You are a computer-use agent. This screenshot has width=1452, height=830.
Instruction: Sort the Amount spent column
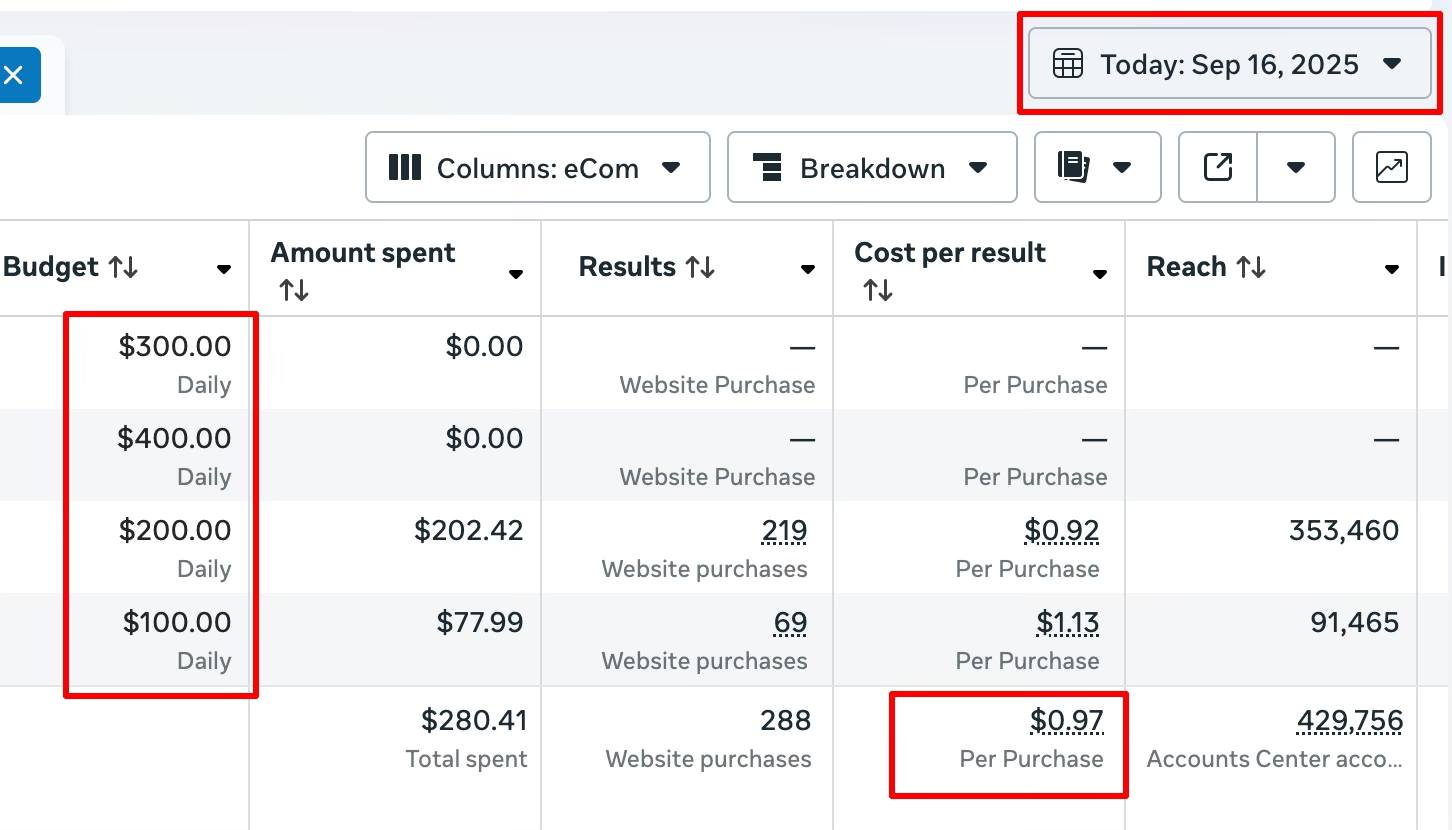[294, 290]
